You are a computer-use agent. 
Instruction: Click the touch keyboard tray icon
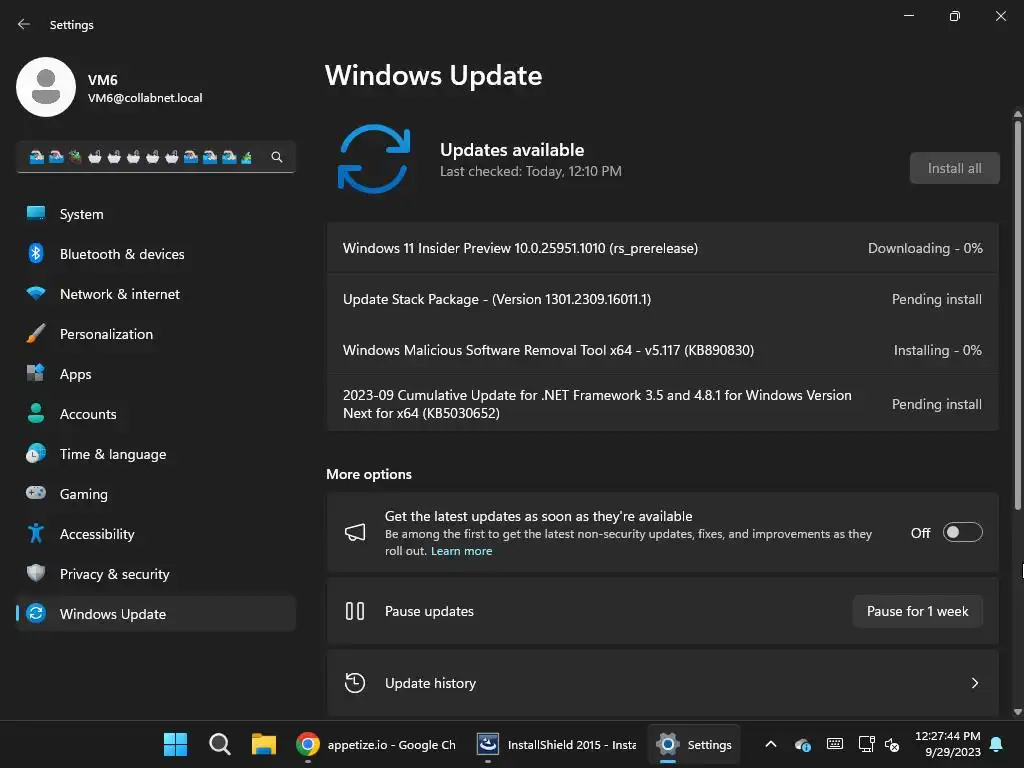click(x=835, y=744)
